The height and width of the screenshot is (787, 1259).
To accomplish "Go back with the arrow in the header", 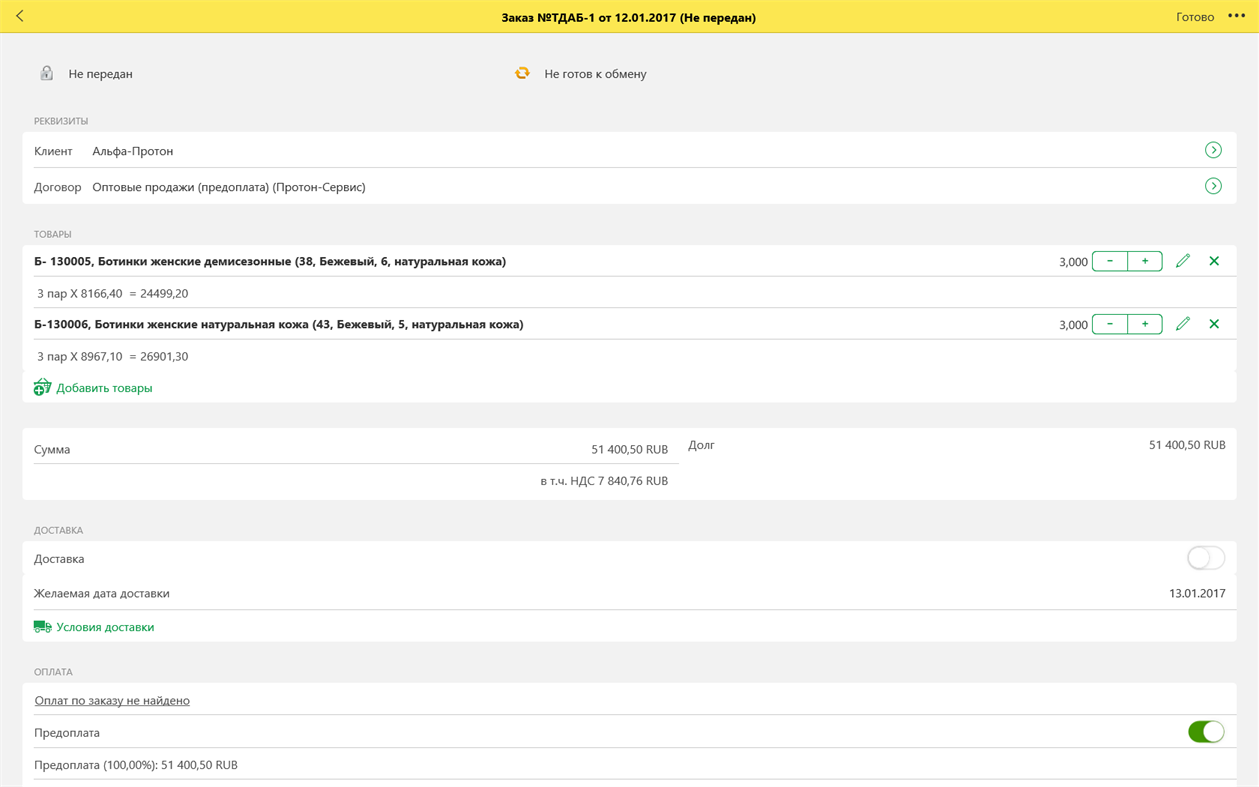I will [20, 16].
